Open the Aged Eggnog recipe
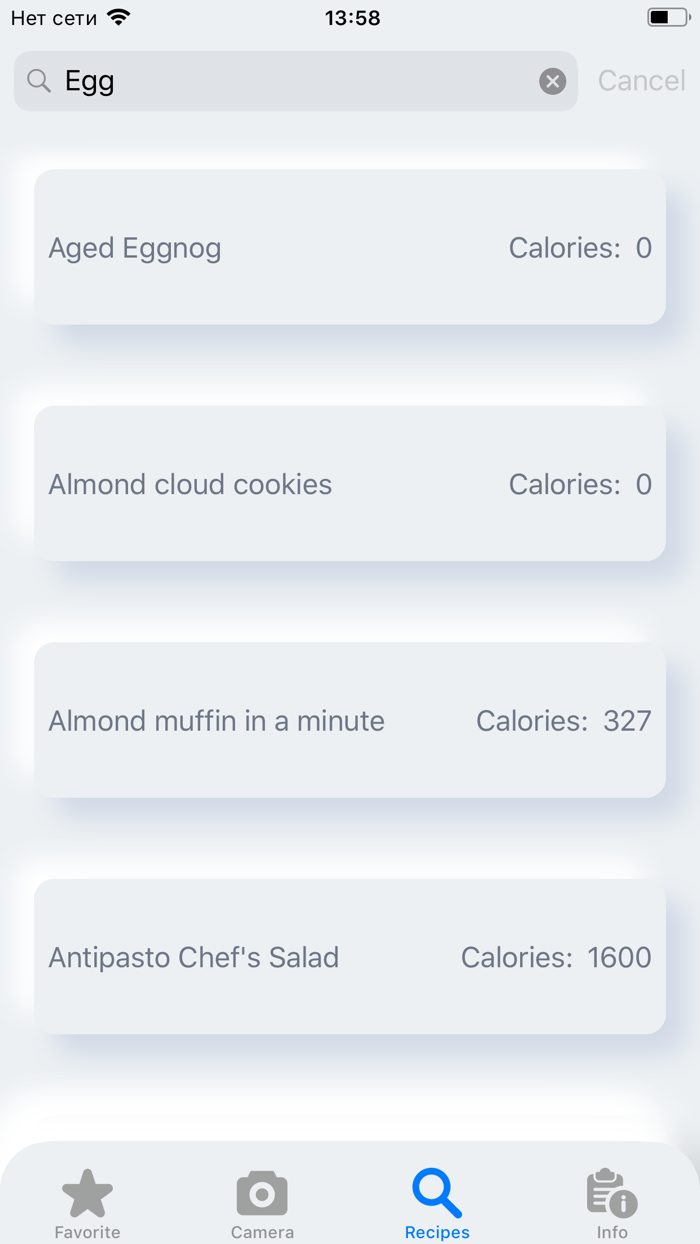Image resolution: width=700 pixels, height=1244 pixels. click(x=350, y=247)
